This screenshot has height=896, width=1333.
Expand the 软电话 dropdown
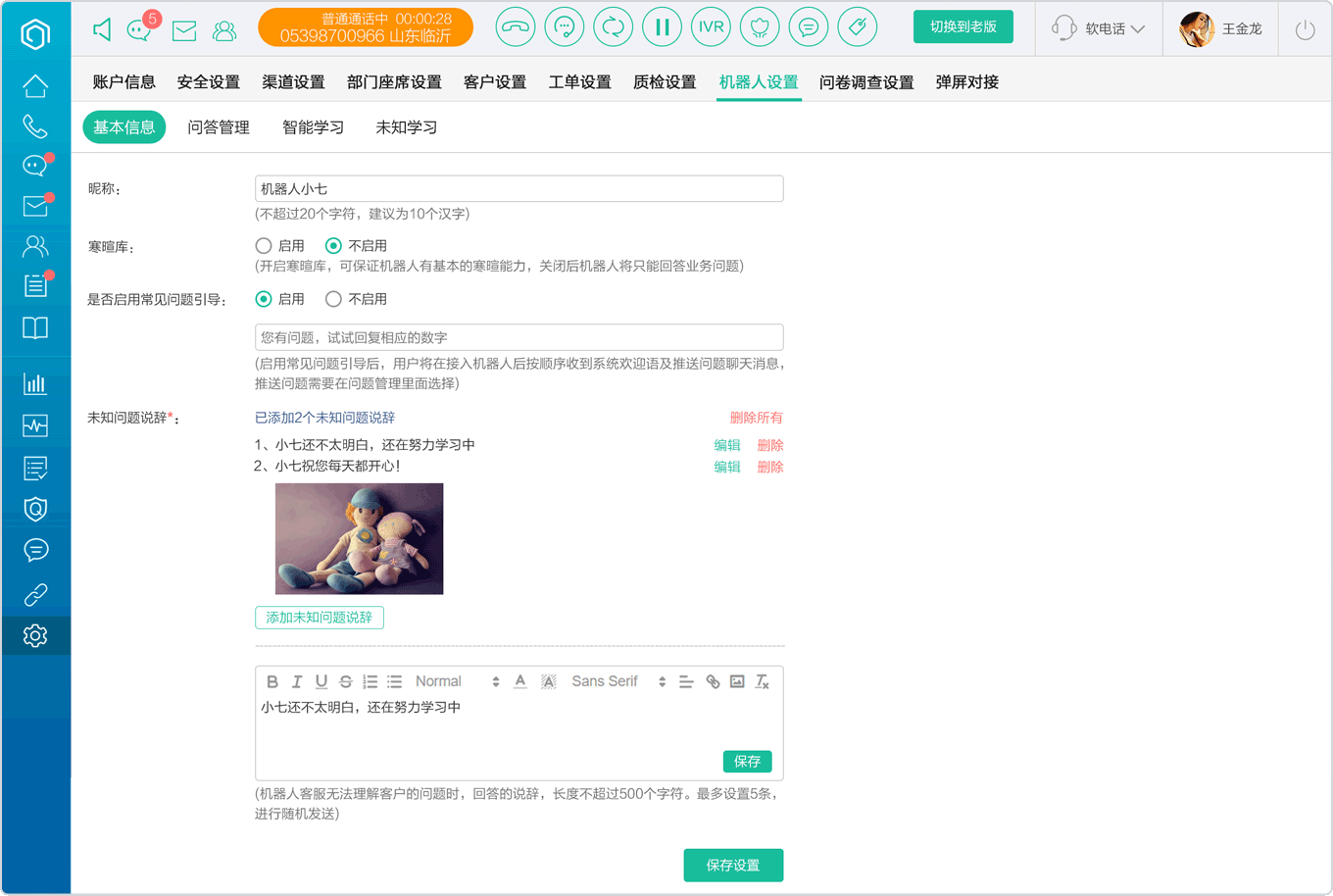1099,28
